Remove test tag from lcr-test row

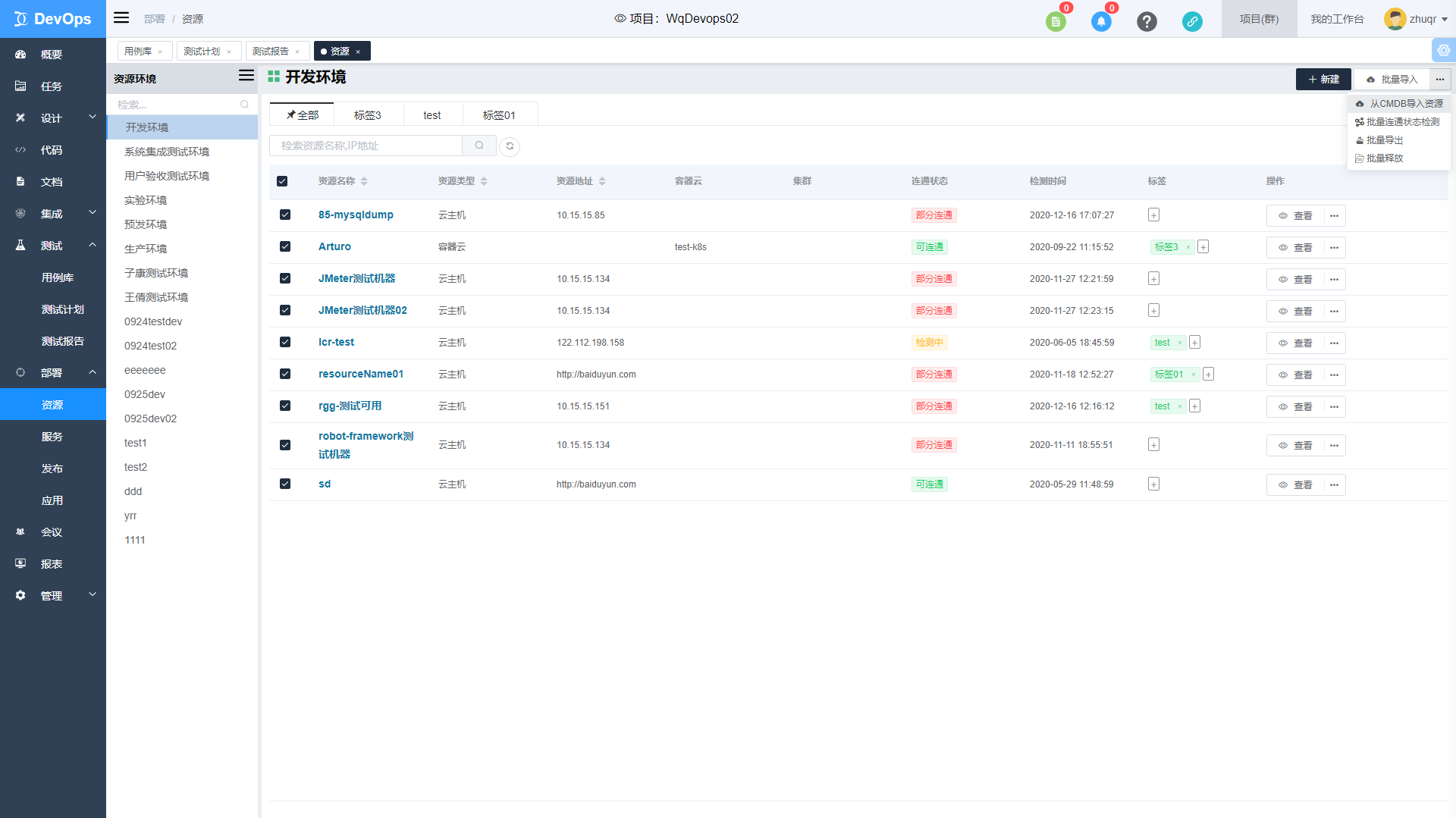1180,343
